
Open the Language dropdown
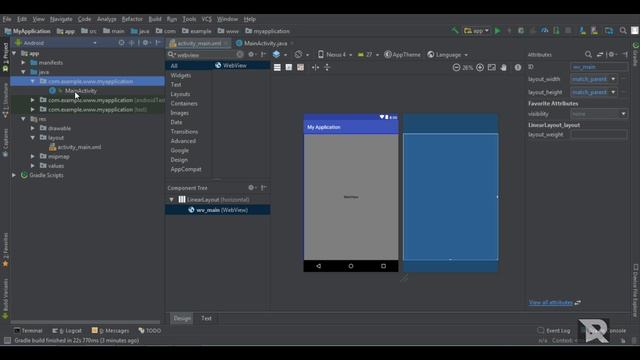tap(447, 54)
